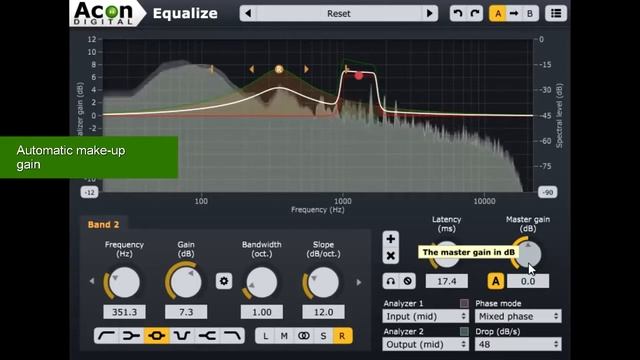
Task: Select the low shelf filter type
Action: pyautogui.click(x=131, y=336)
